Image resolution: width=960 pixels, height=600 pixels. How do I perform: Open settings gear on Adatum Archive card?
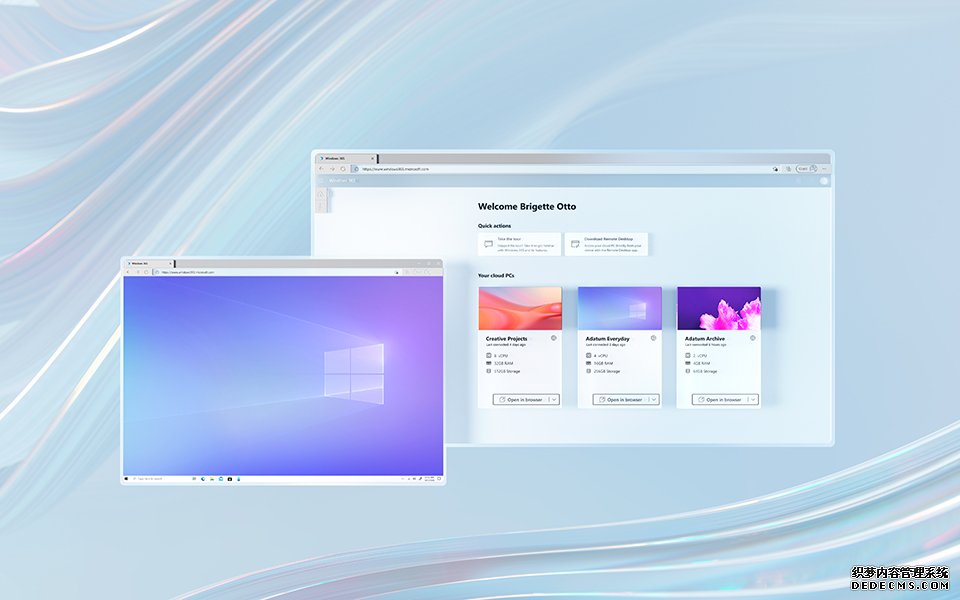click(754, 337)
